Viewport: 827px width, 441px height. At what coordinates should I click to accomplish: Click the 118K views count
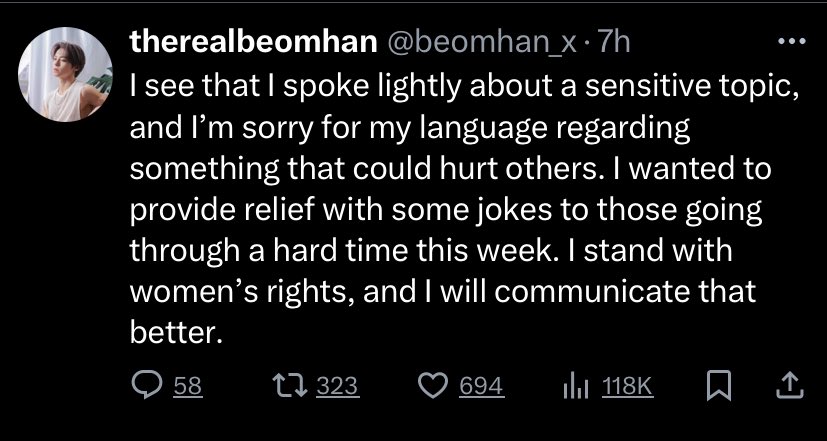coord(628,385)
